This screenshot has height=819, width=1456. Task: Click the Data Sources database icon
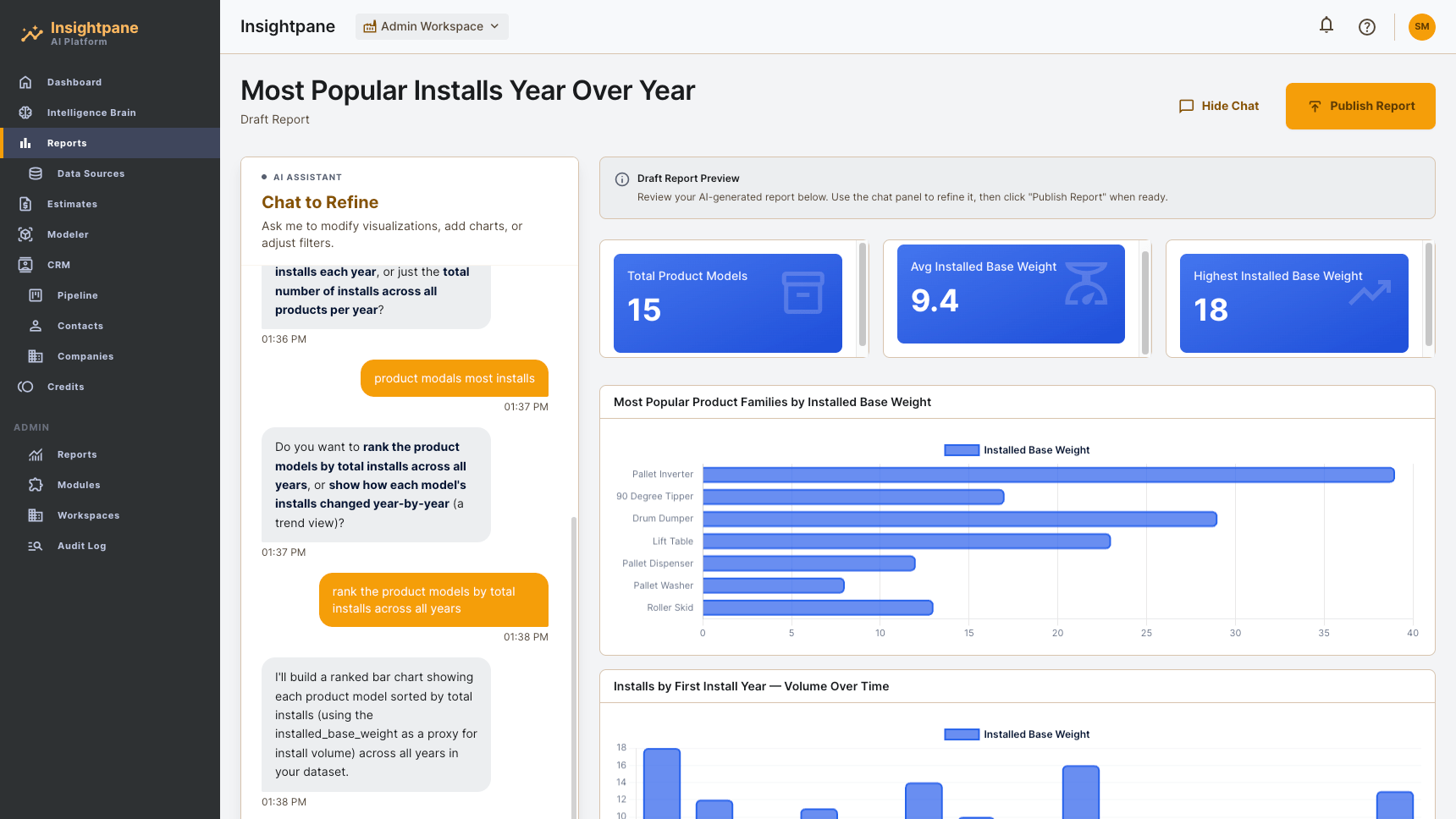point(36,173)
